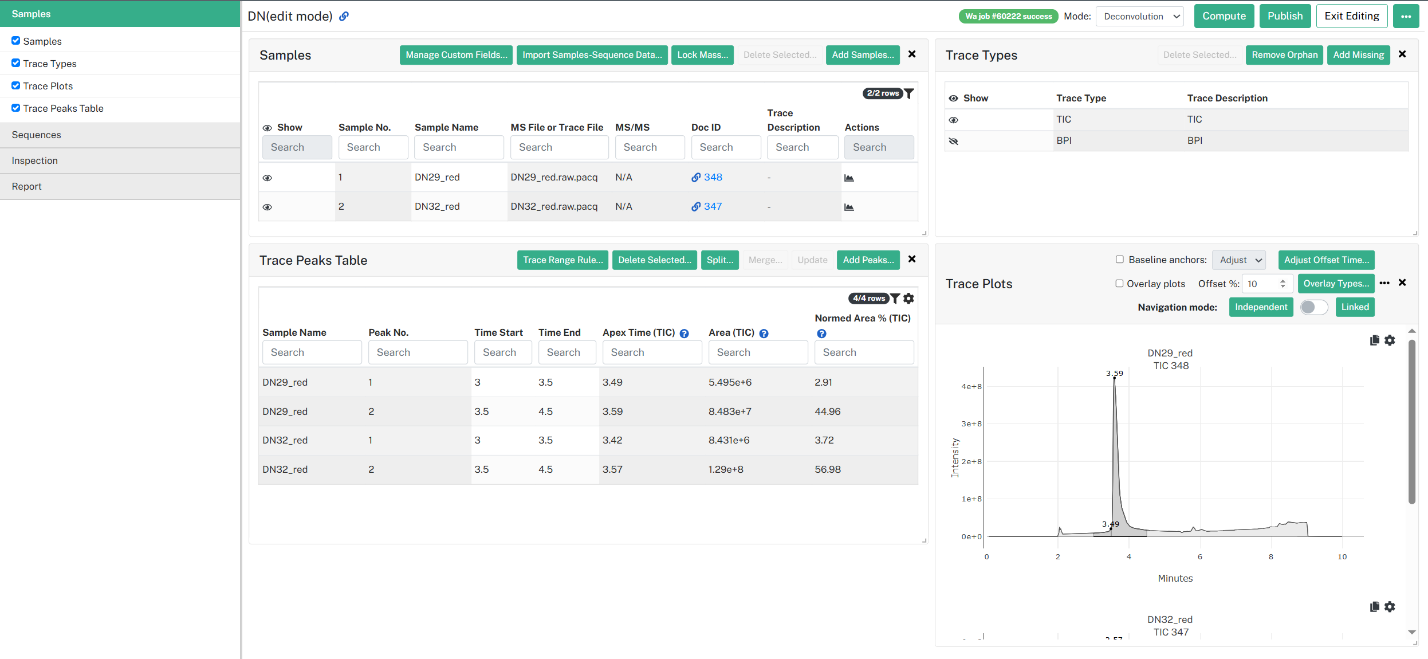Enable the Overlay plots checkbox
1428x659 pixels.
pyautogui.click(x=1120, y=284)
